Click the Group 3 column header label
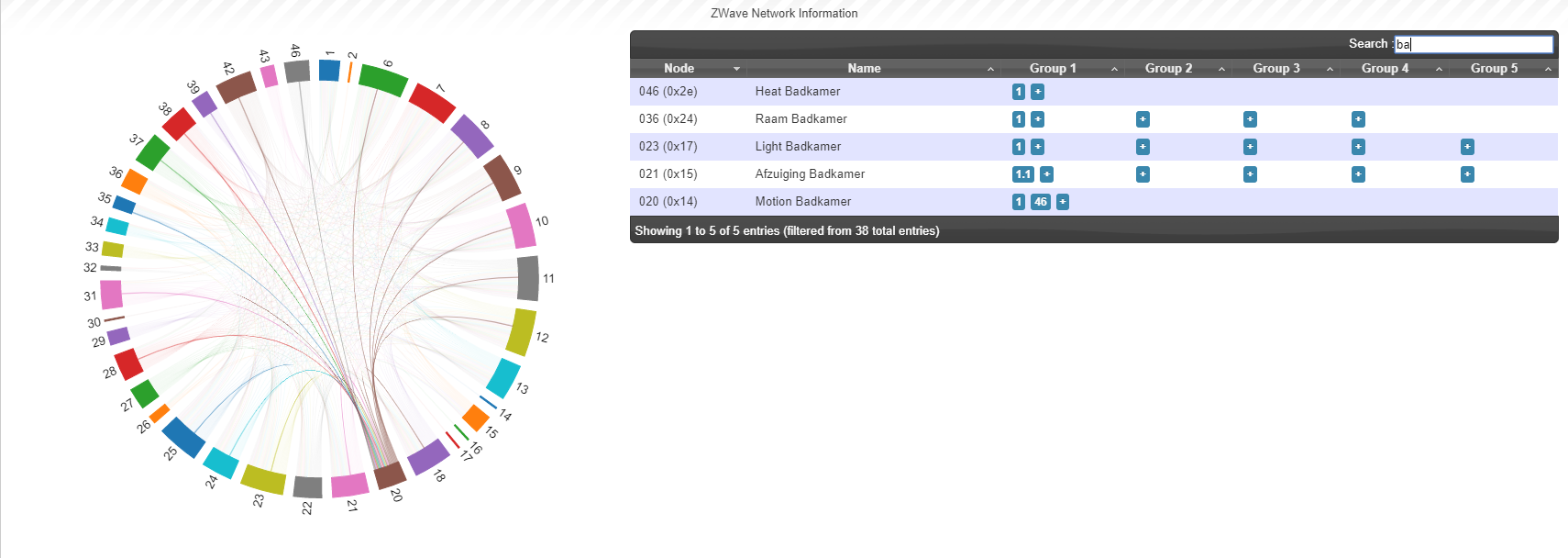This screenshot has height=558, width=1568. (1276, 69)
